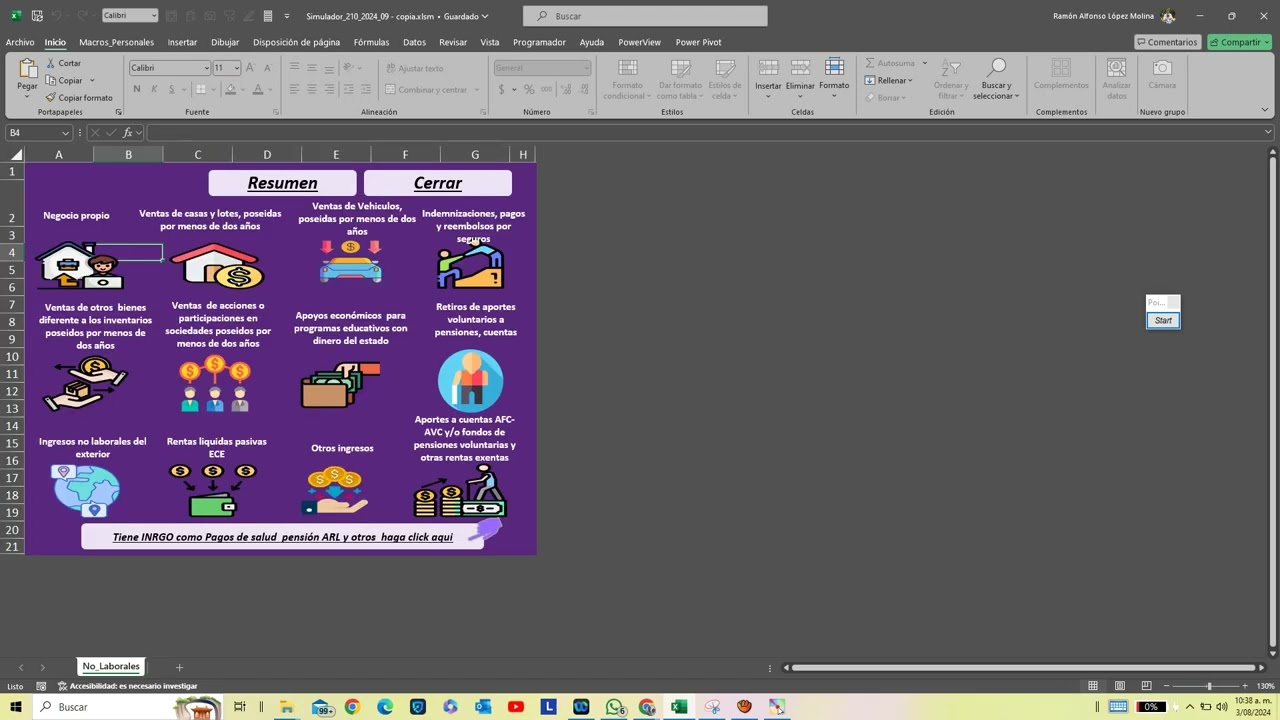Open the hands exchanging money icon
Screen dimensions: 1280x720
tap(86, 384)
